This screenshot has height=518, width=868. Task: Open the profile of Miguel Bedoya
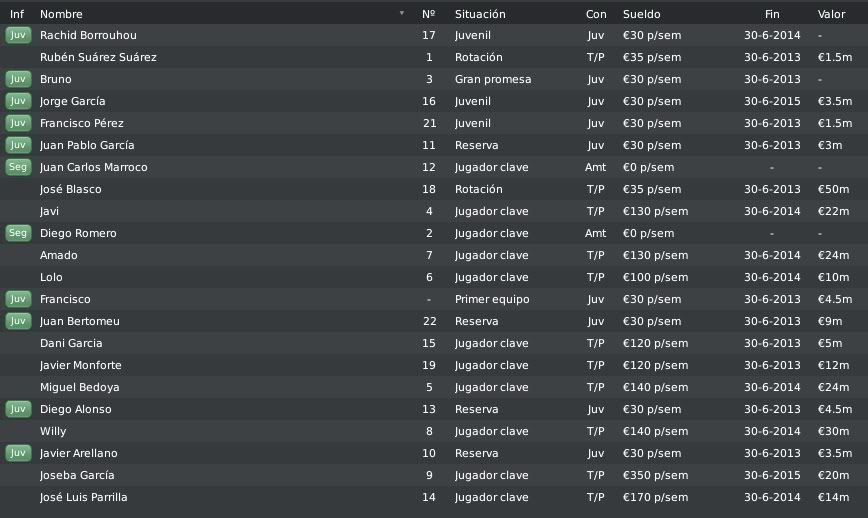point(80,387)
